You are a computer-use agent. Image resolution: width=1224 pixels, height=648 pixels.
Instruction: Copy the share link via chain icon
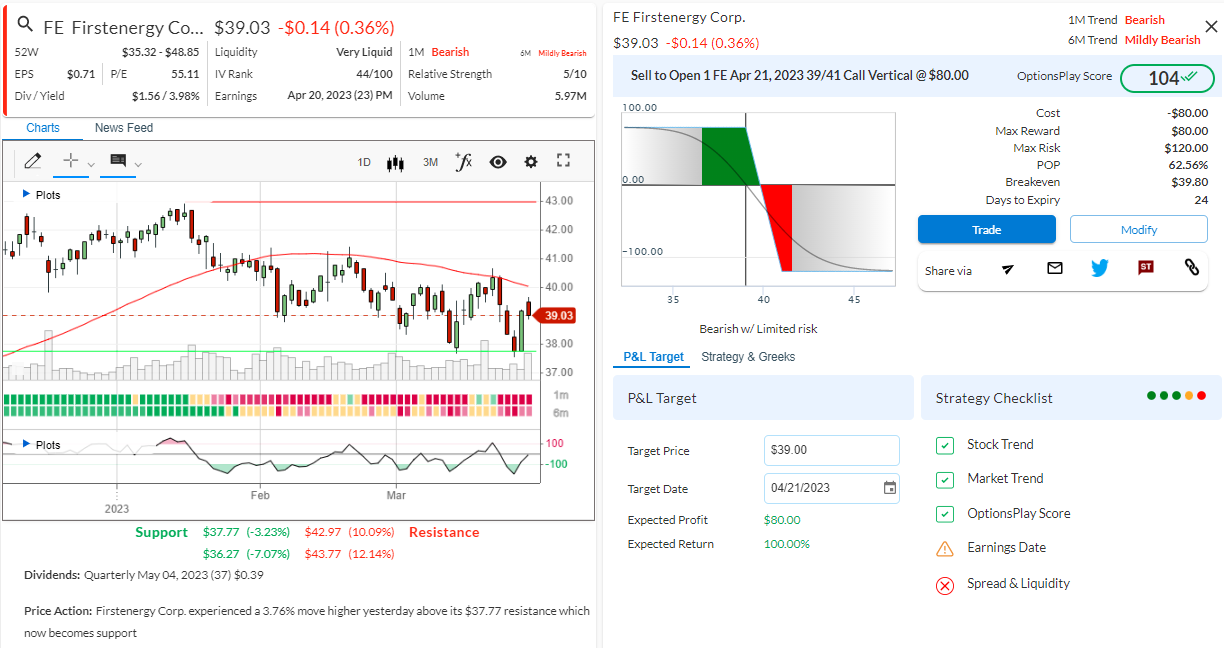1191,268
